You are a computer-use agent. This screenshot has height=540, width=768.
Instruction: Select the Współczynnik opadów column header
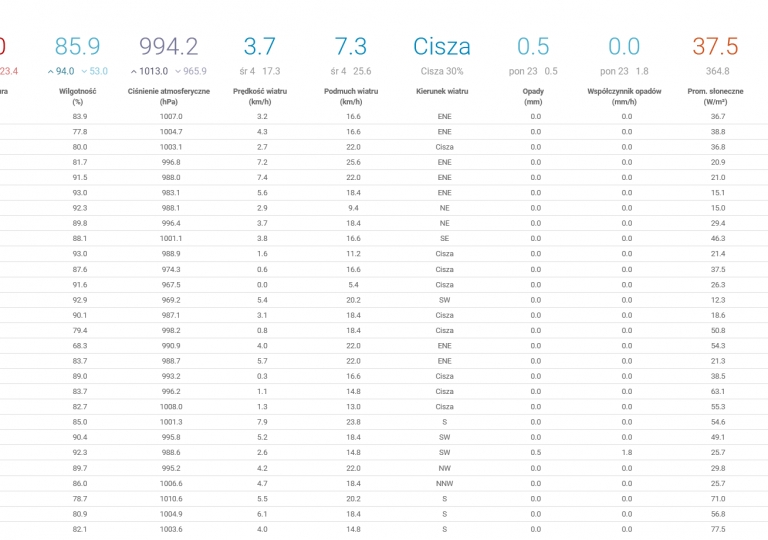click(x=625, y=96)
